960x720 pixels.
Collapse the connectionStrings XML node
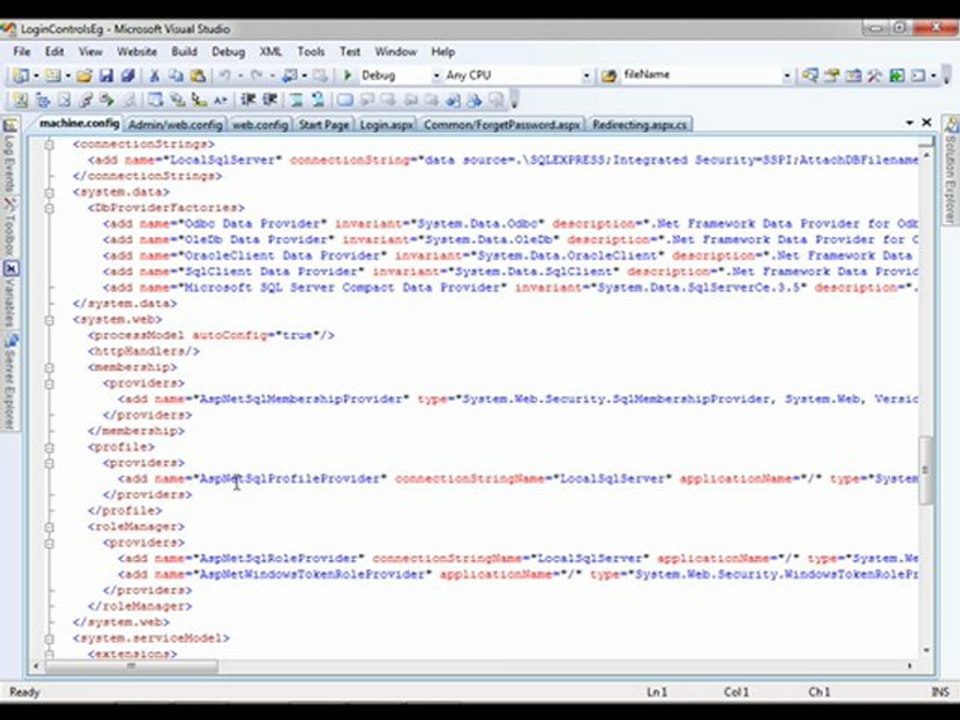click(x=49, y=144)
